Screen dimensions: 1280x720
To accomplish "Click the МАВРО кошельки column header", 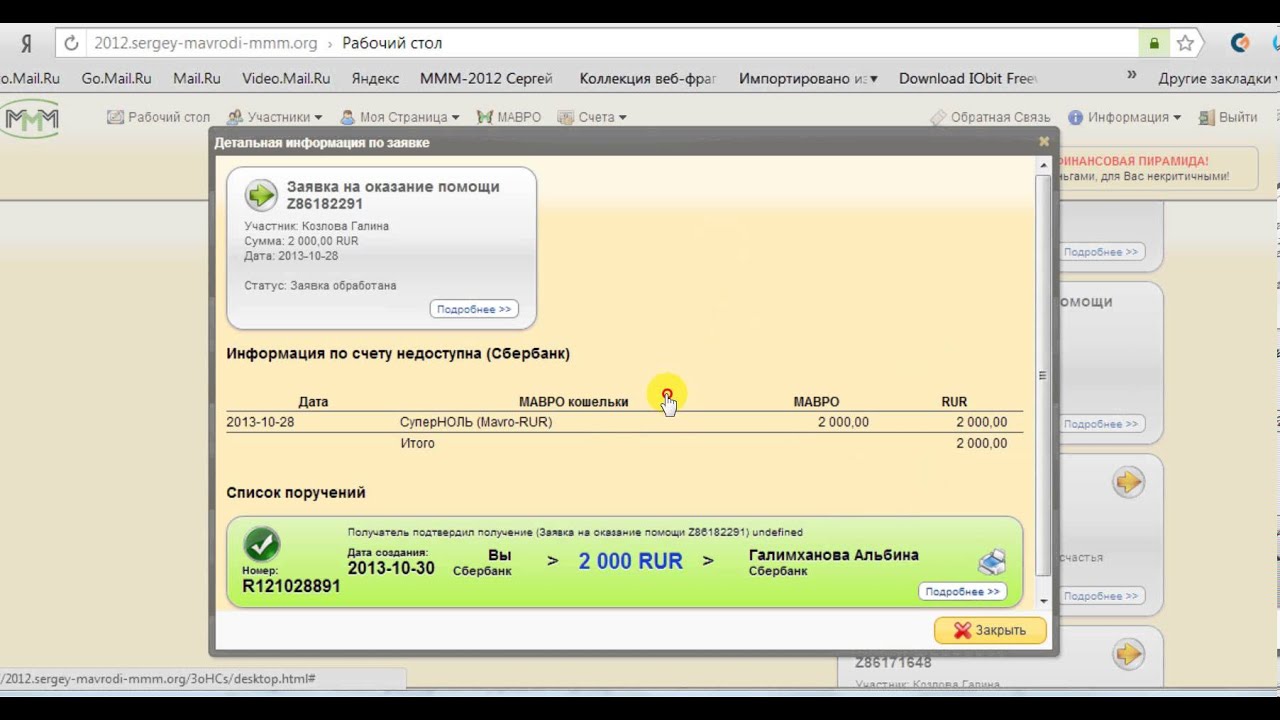I will (573, 401).
